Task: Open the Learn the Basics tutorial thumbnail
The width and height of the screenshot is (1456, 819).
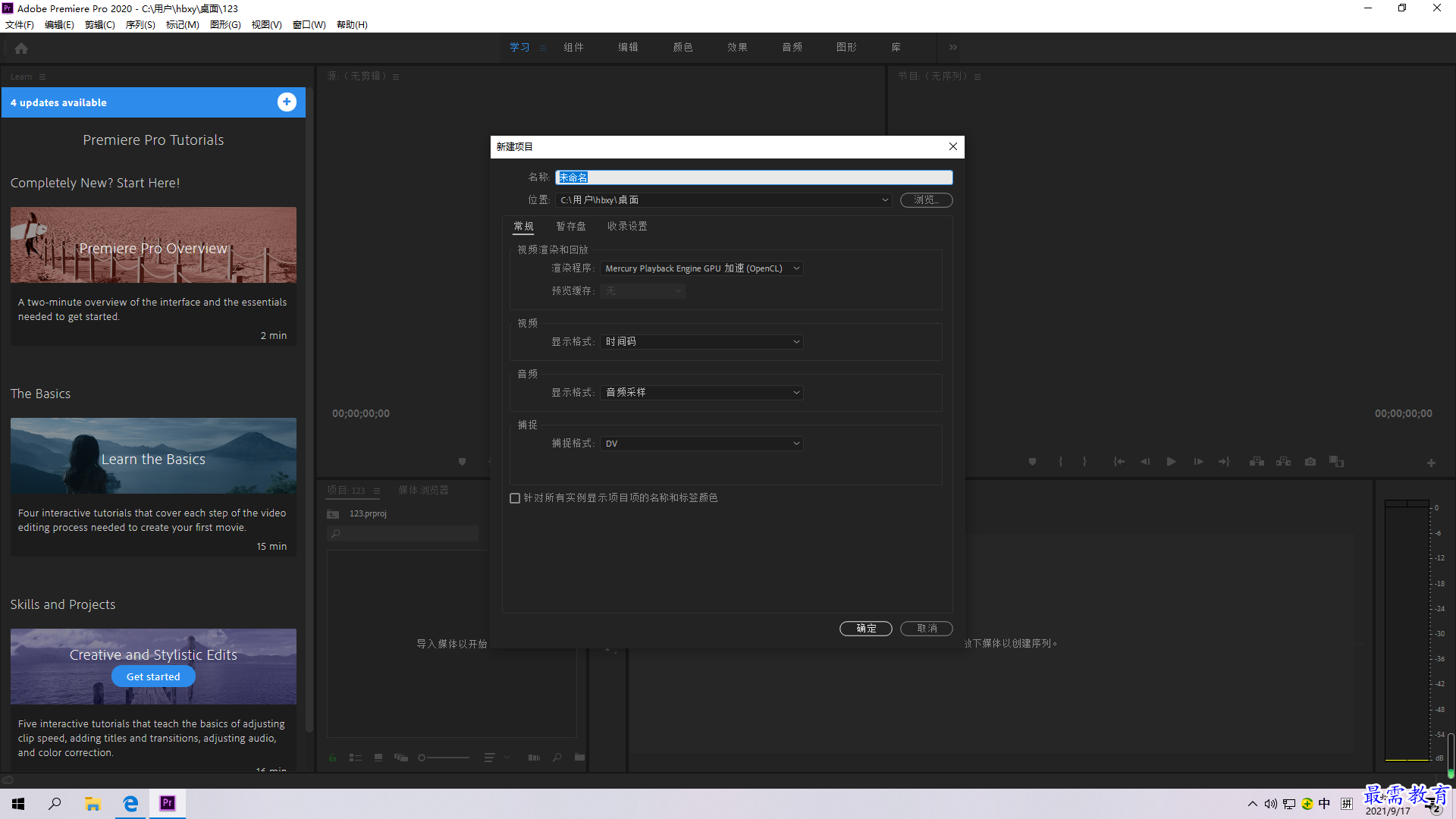Action: pyautogui.click(x=153, y=456)
